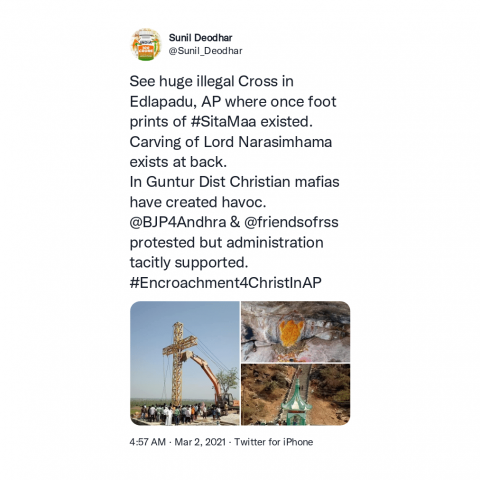Screen dimensions: 480x480
Task: Click the 'See huge illegal Cross in' line
Action: (212, 82)
